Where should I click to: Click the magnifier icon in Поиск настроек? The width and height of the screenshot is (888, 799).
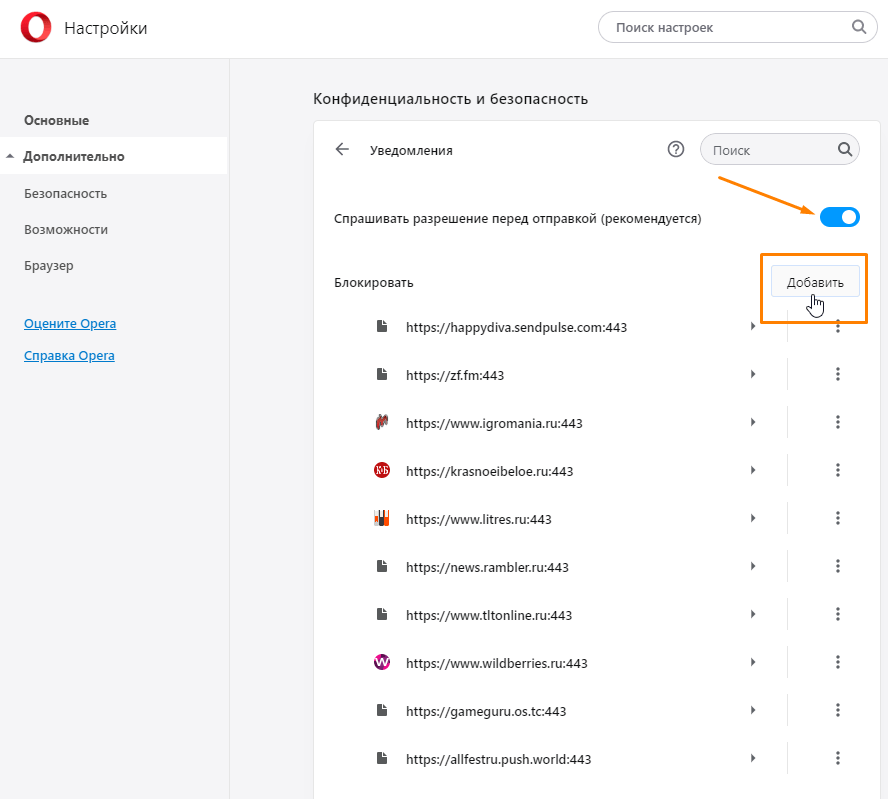pyautogui.click(x=859, y=27)
